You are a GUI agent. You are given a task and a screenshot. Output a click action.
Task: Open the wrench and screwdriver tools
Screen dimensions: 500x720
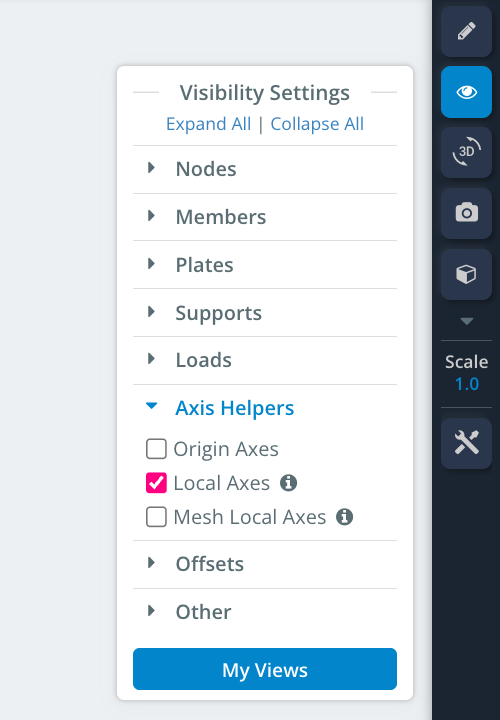coord(466,443)
